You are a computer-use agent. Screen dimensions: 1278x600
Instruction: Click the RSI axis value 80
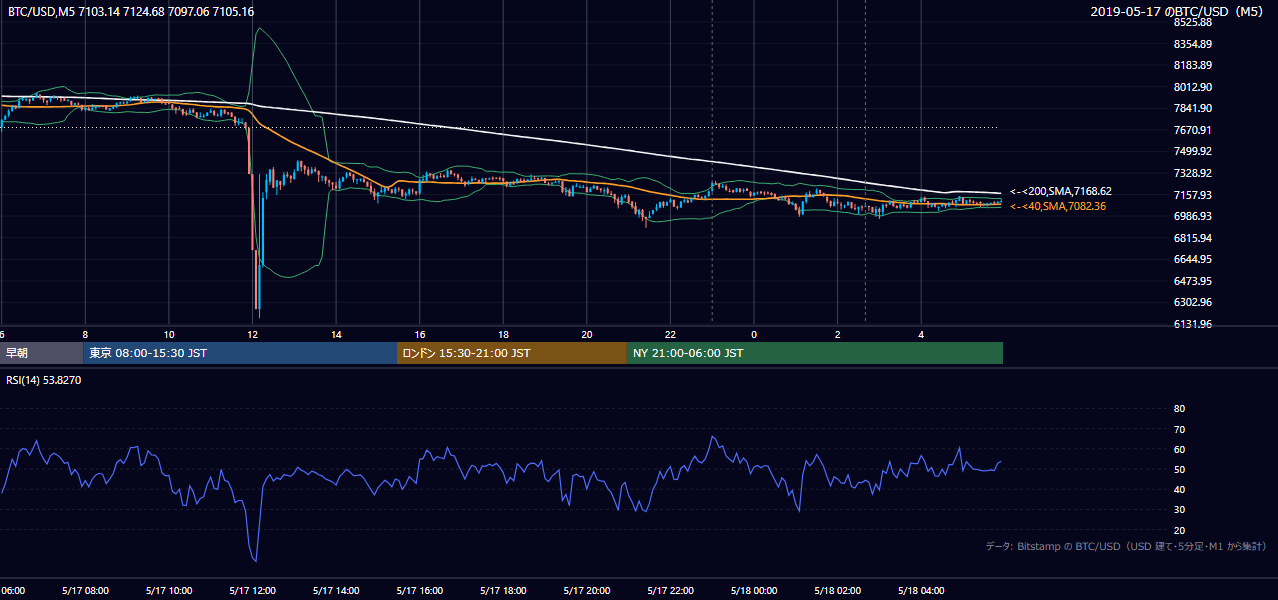tap(1179, 409)
